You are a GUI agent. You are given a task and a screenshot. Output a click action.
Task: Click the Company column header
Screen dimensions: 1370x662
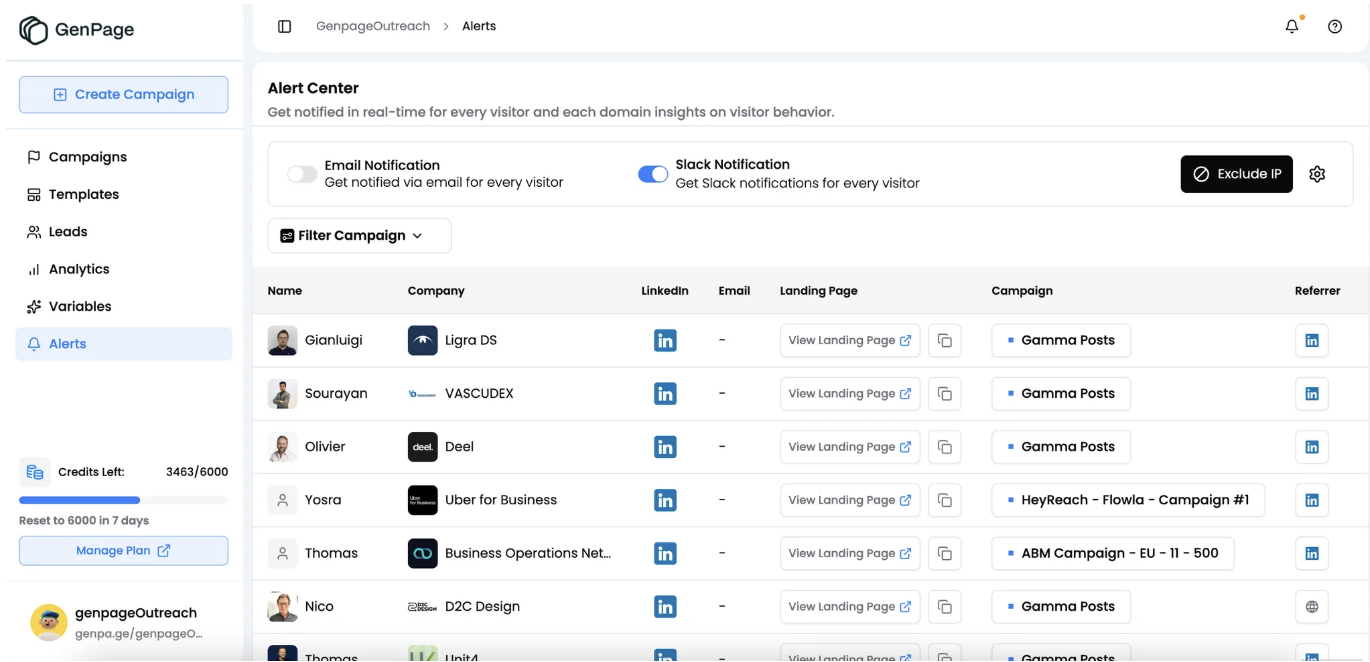[x=436, y=291]
